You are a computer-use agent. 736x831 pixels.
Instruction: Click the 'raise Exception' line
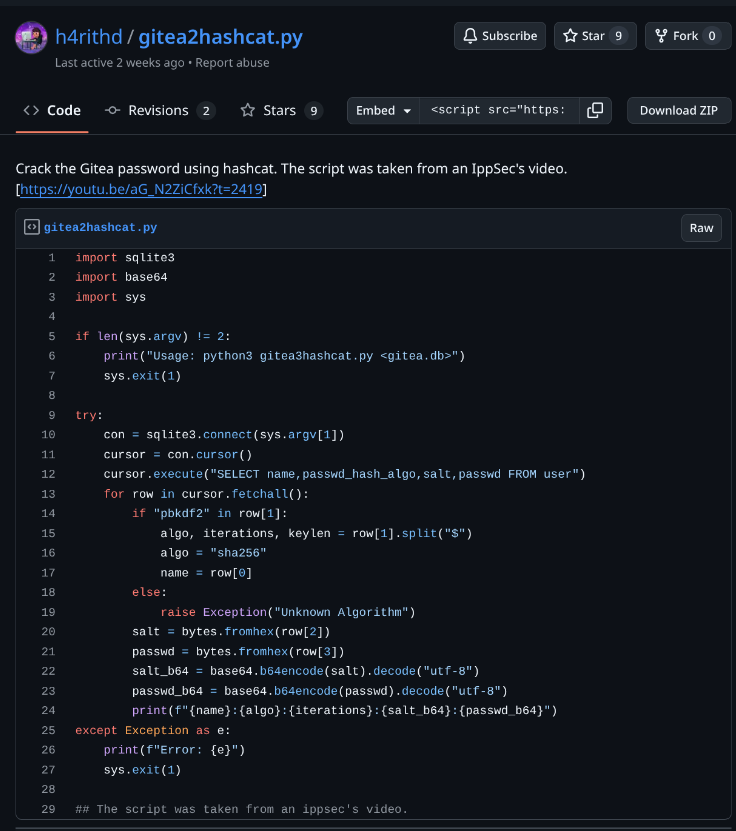tap(288, 612)
